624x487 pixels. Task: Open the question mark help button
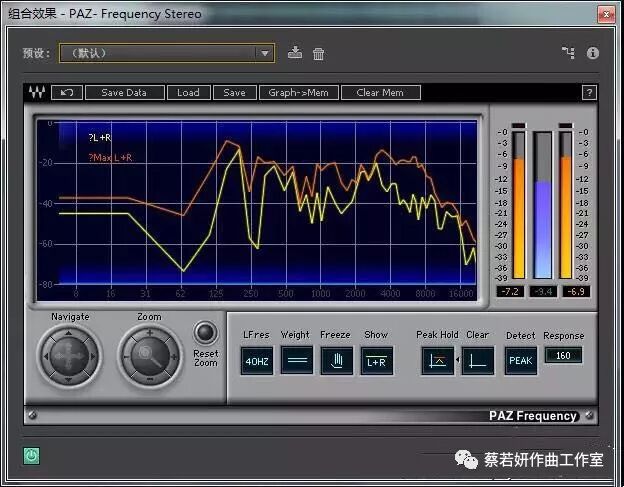pyautogui.click(x=589, y=93)
